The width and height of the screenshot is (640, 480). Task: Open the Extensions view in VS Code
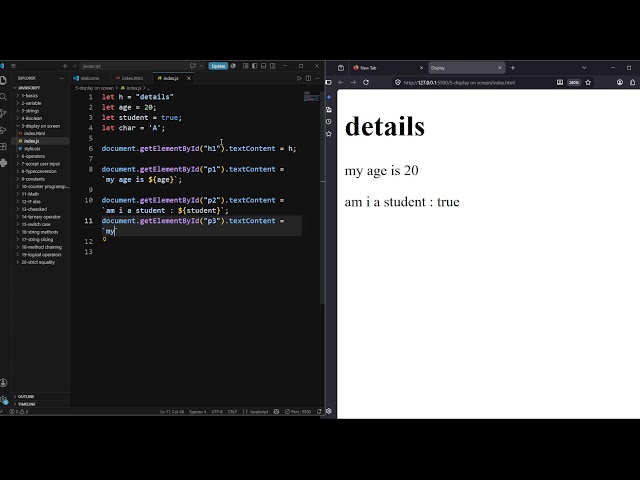click(3, 147)
